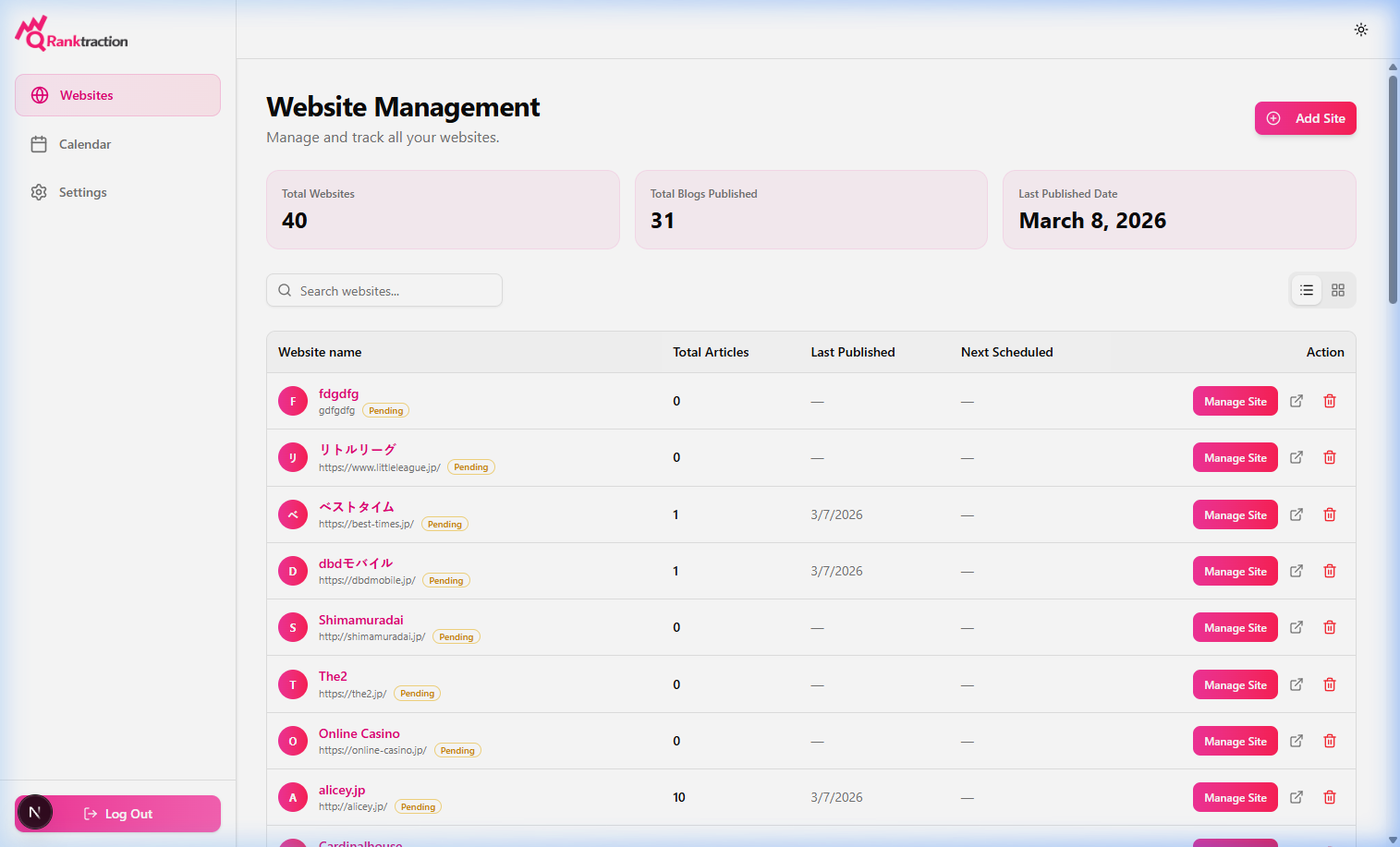The width and height of the screenshot is (1400, 847).
Task: Click the external link icon for dbdモバイル
Action: point(1296,570)
